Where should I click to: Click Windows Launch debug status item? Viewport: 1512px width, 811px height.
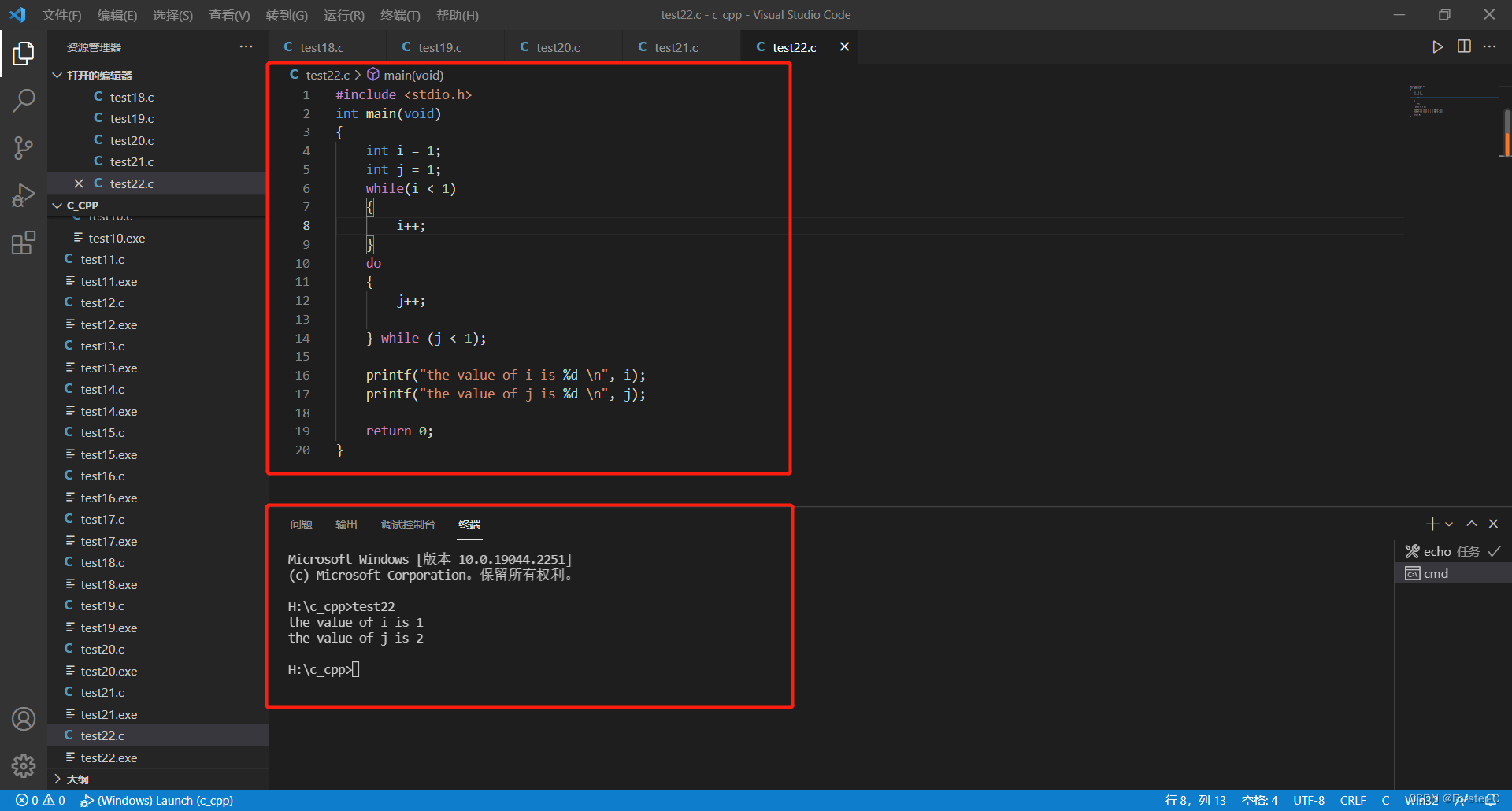click(157, 801)
